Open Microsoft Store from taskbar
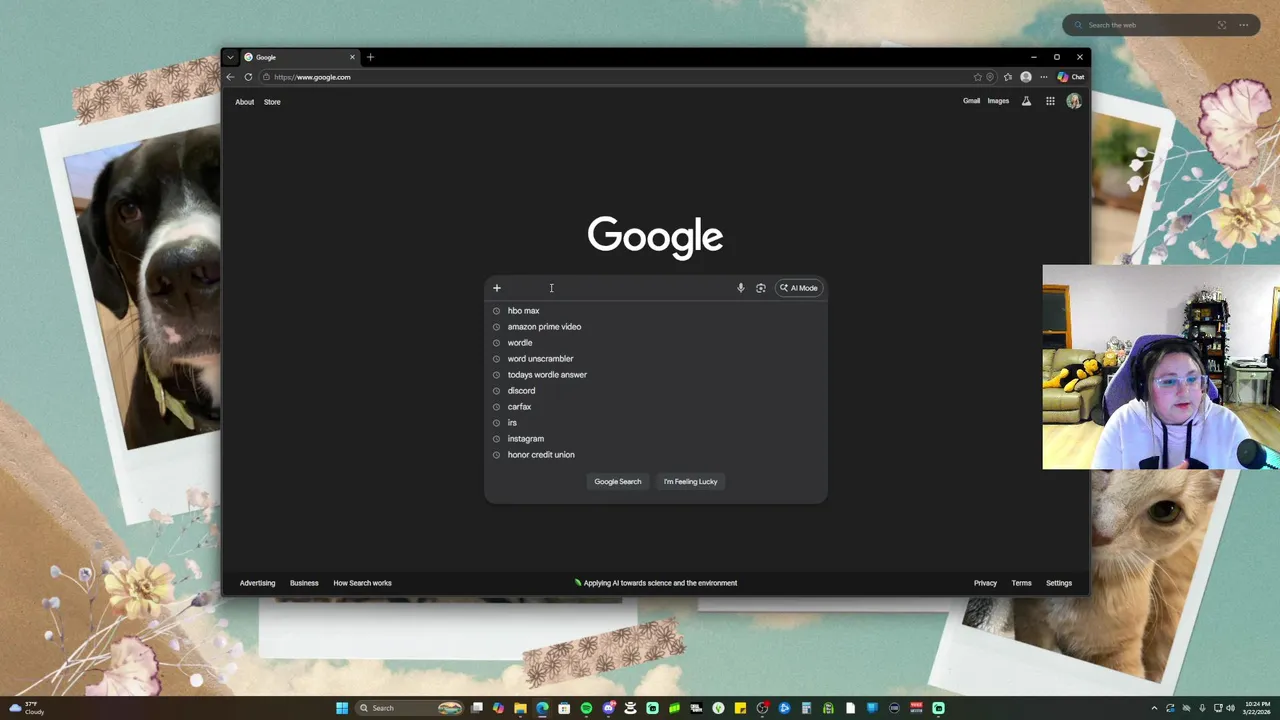The image size is (1280, 720). pos(564,708)
